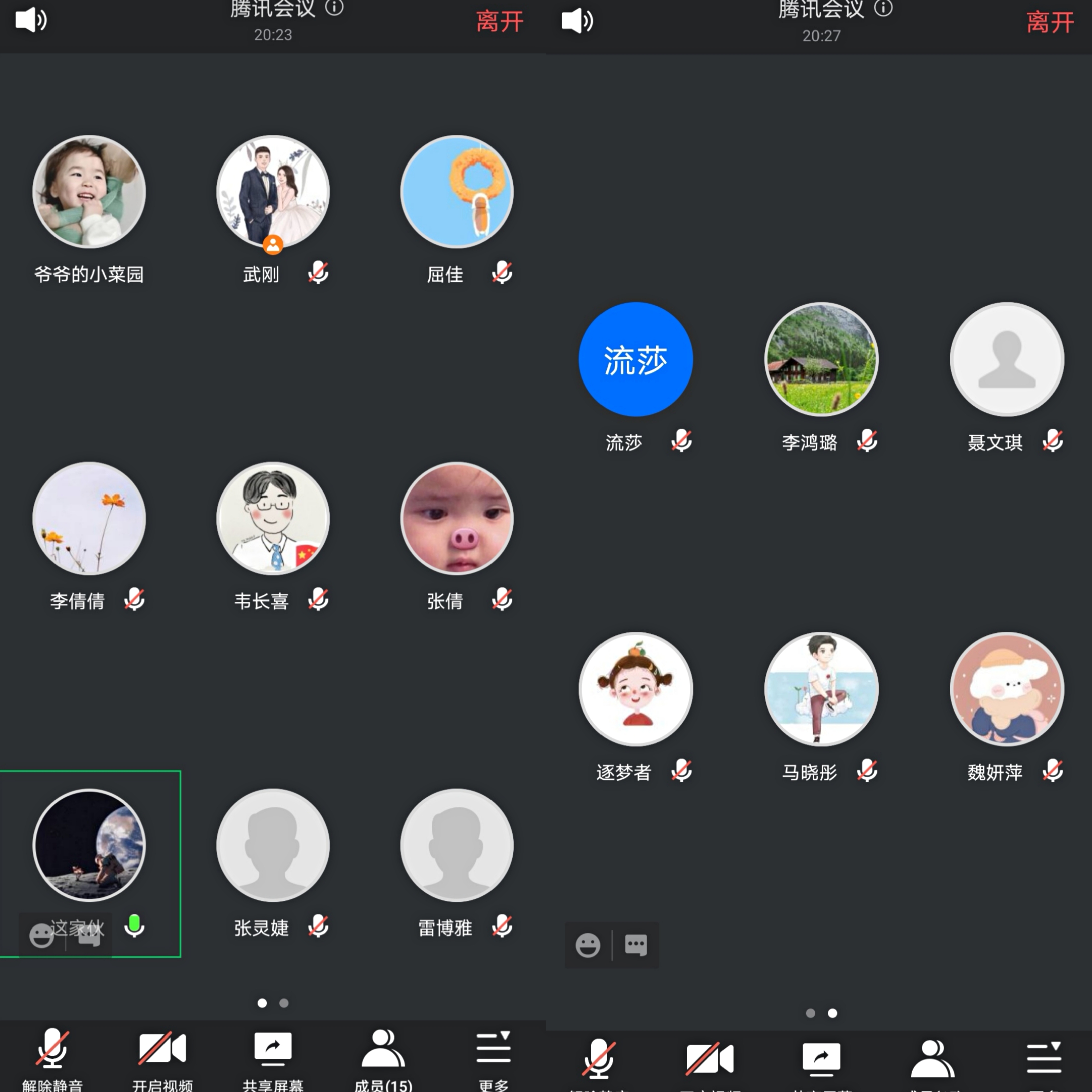
Task: Tap green active mic icon of 这家伙
Action: (134, 926)
